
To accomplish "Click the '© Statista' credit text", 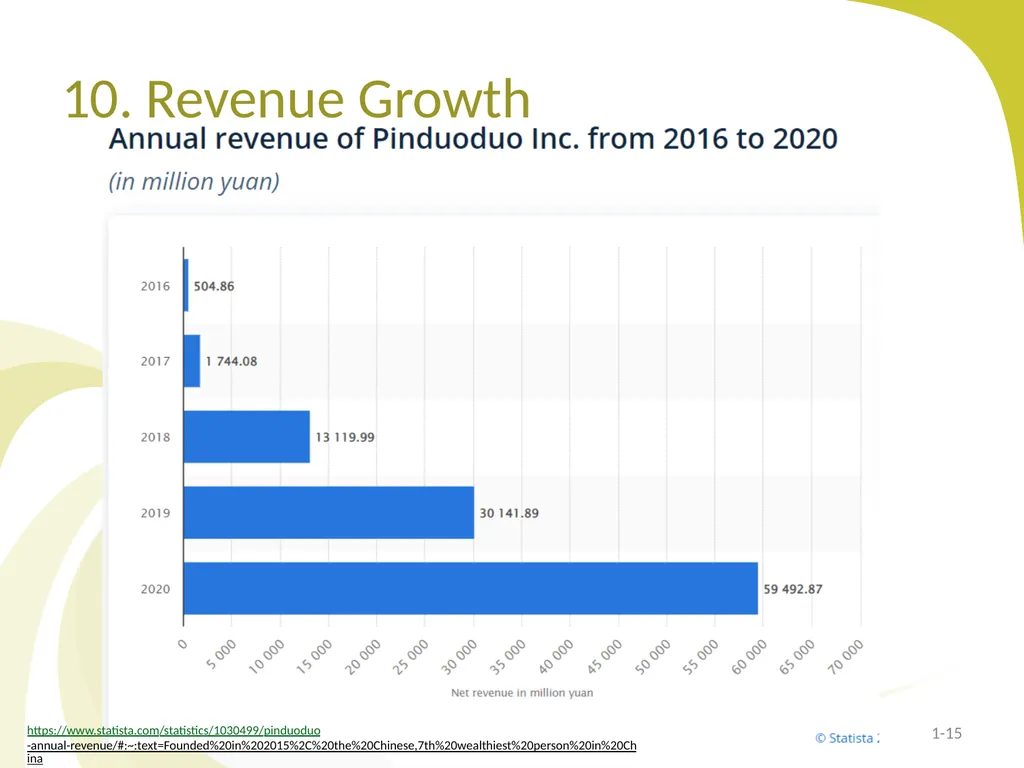I will point(847,738).
